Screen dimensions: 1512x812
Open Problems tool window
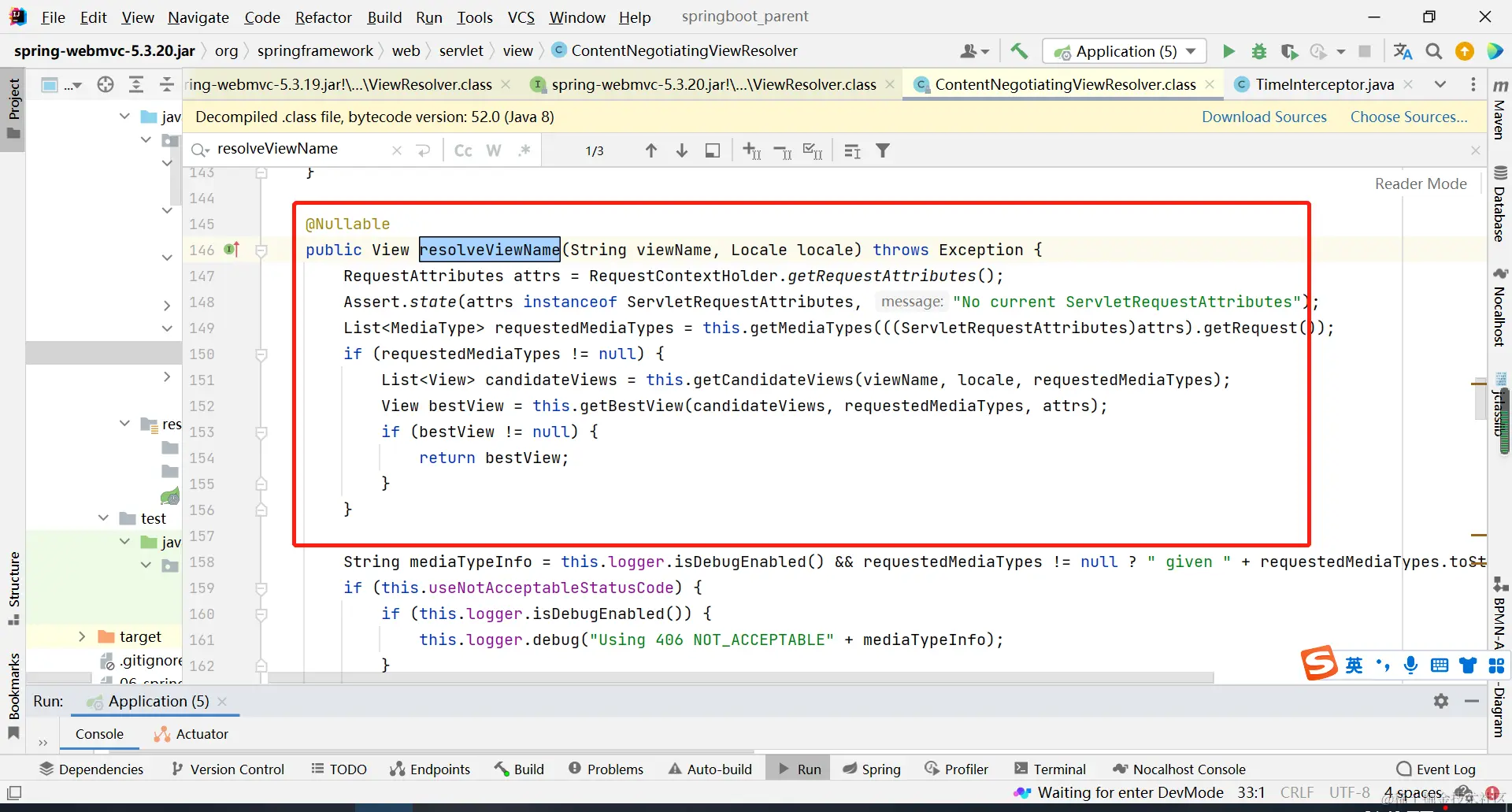(606, 769)
